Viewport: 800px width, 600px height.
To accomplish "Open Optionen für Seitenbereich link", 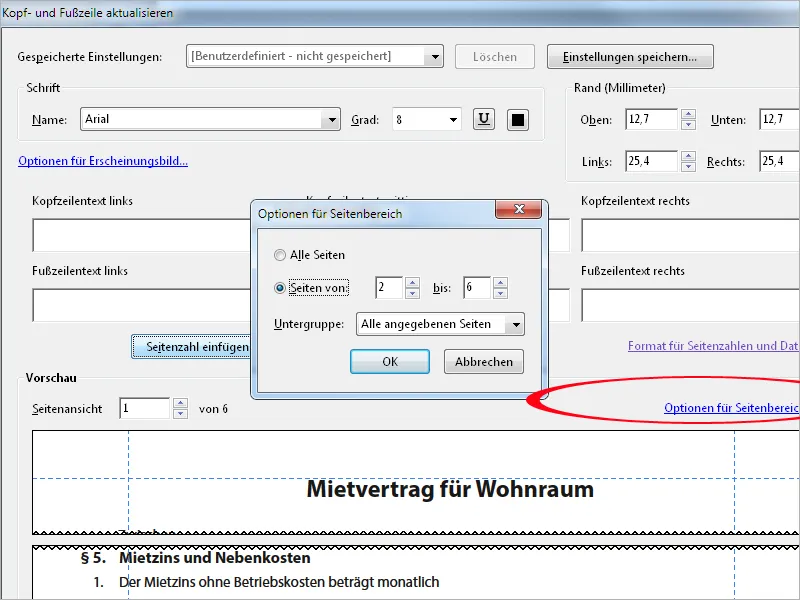I will [732, 408].
